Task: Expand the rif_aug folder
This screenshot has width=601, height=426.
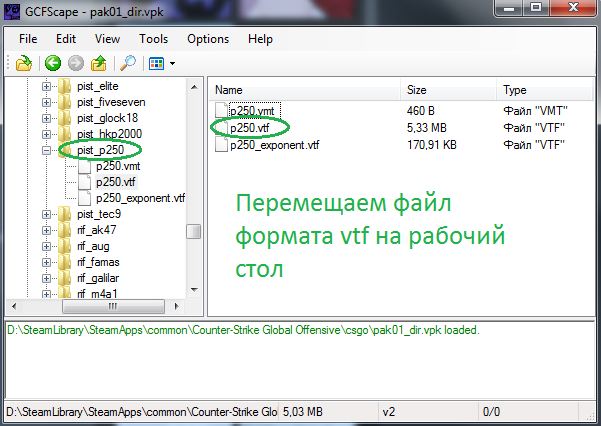Action: click(x=46, y=246)
